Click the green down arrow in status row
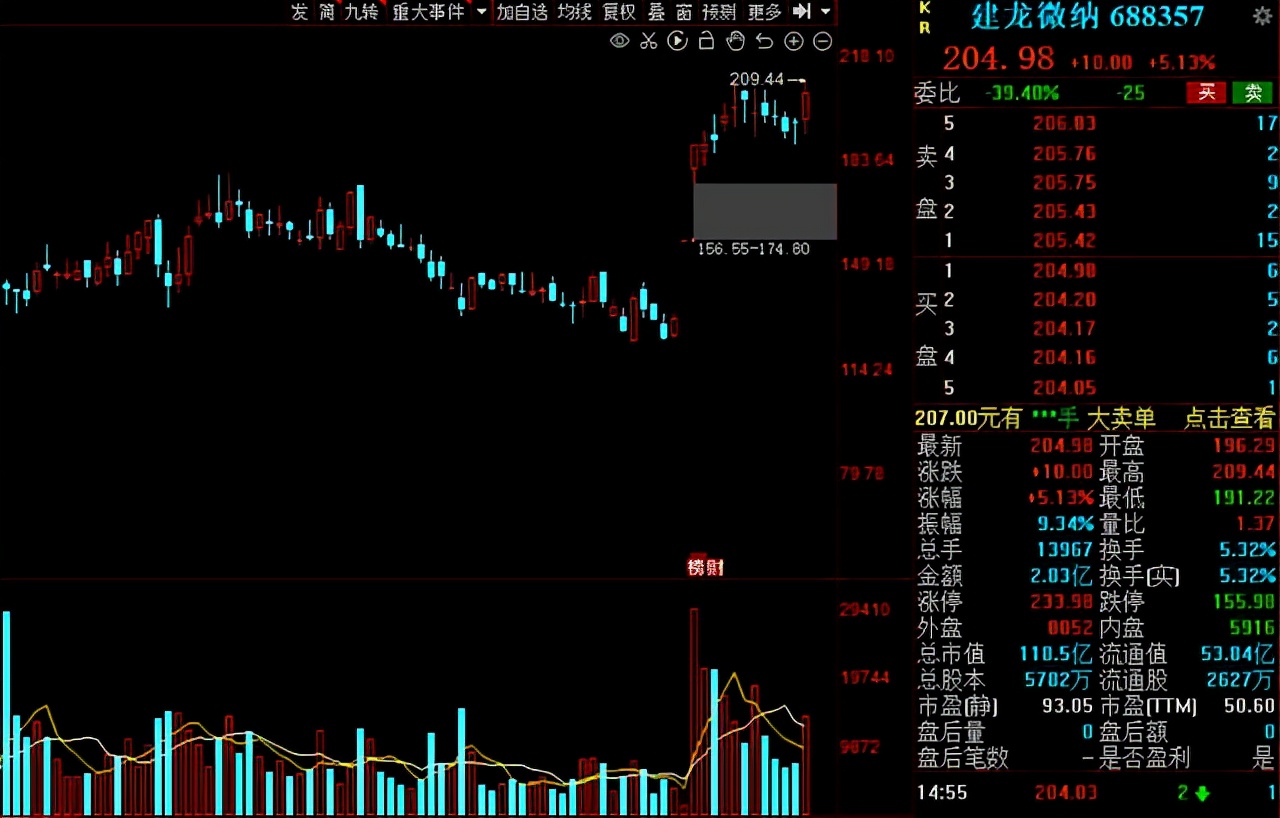This screenshot has width=1280, height=818. tap(1201, 794)
